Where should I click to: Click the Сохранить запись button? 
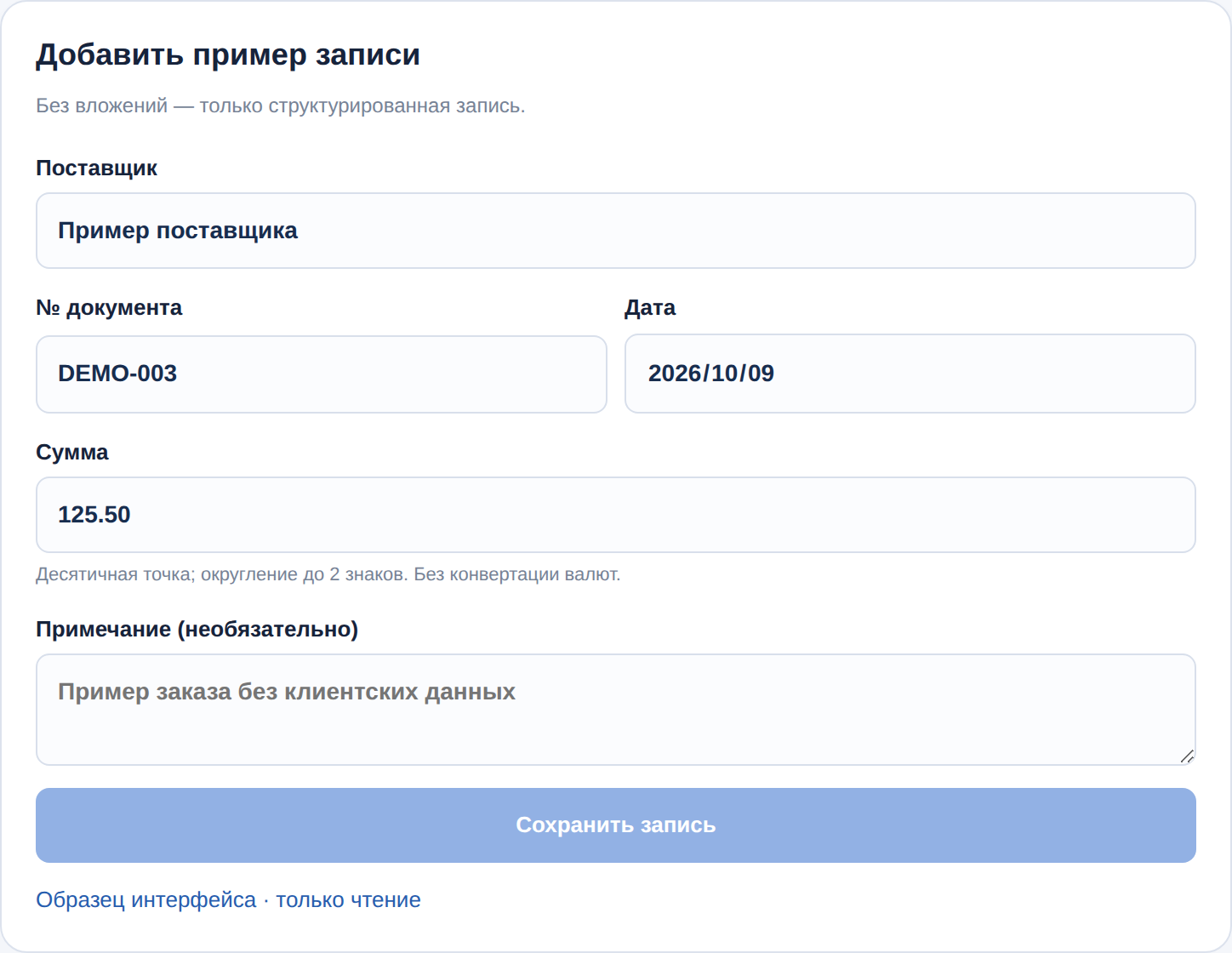coord(616,825)
